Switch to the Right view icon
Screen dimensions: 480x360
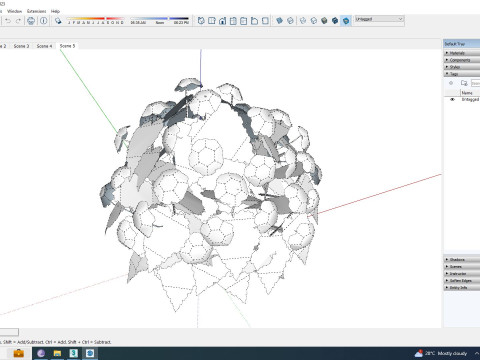(233, 21)
